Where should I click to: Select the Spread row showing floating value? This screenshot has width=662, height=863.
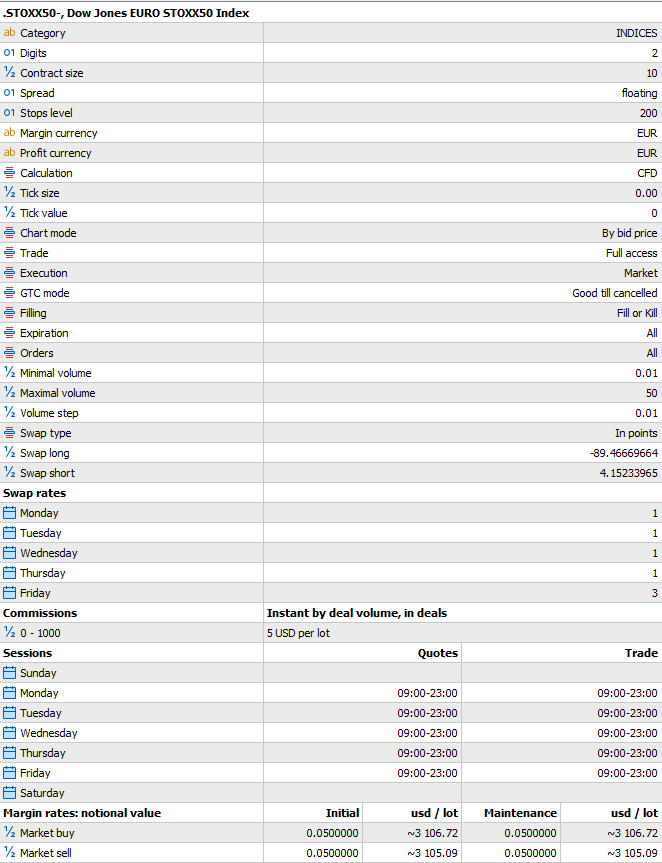(330, 93)
